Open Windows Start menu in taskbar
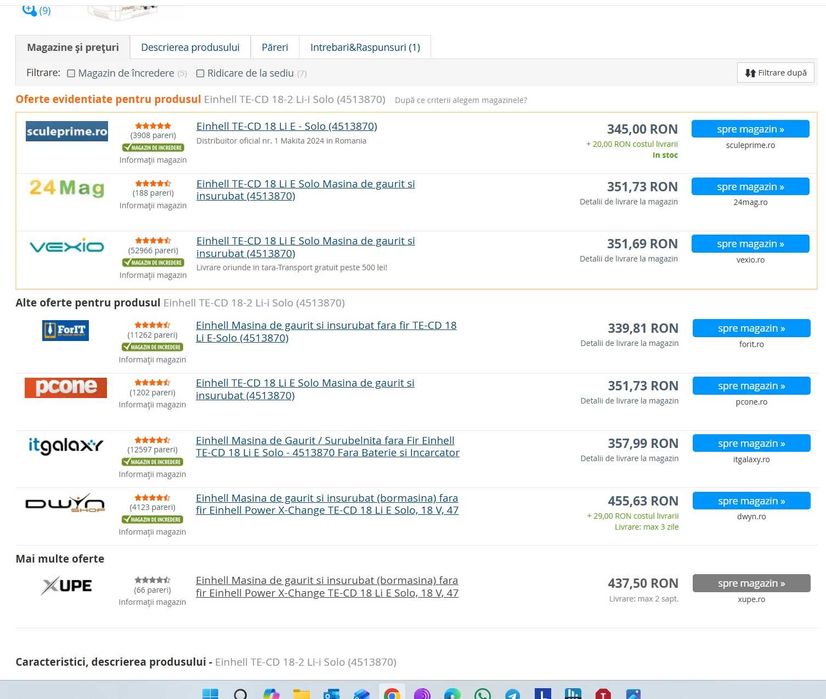 click(210, 694)
